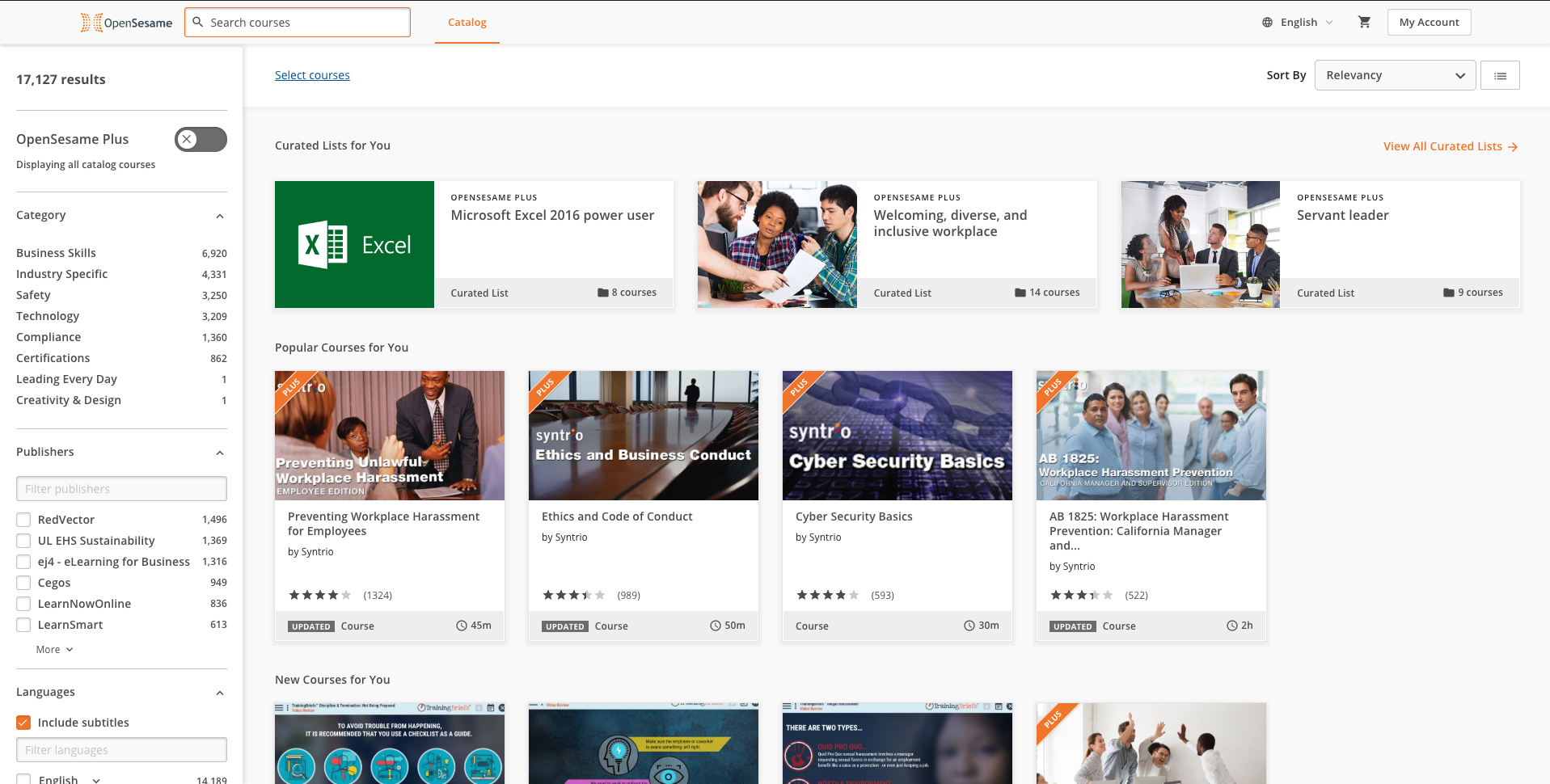The width and height of the screenshot is (1550, 784).
Task: Filter by Technology category
Action: tap(48, 316)
